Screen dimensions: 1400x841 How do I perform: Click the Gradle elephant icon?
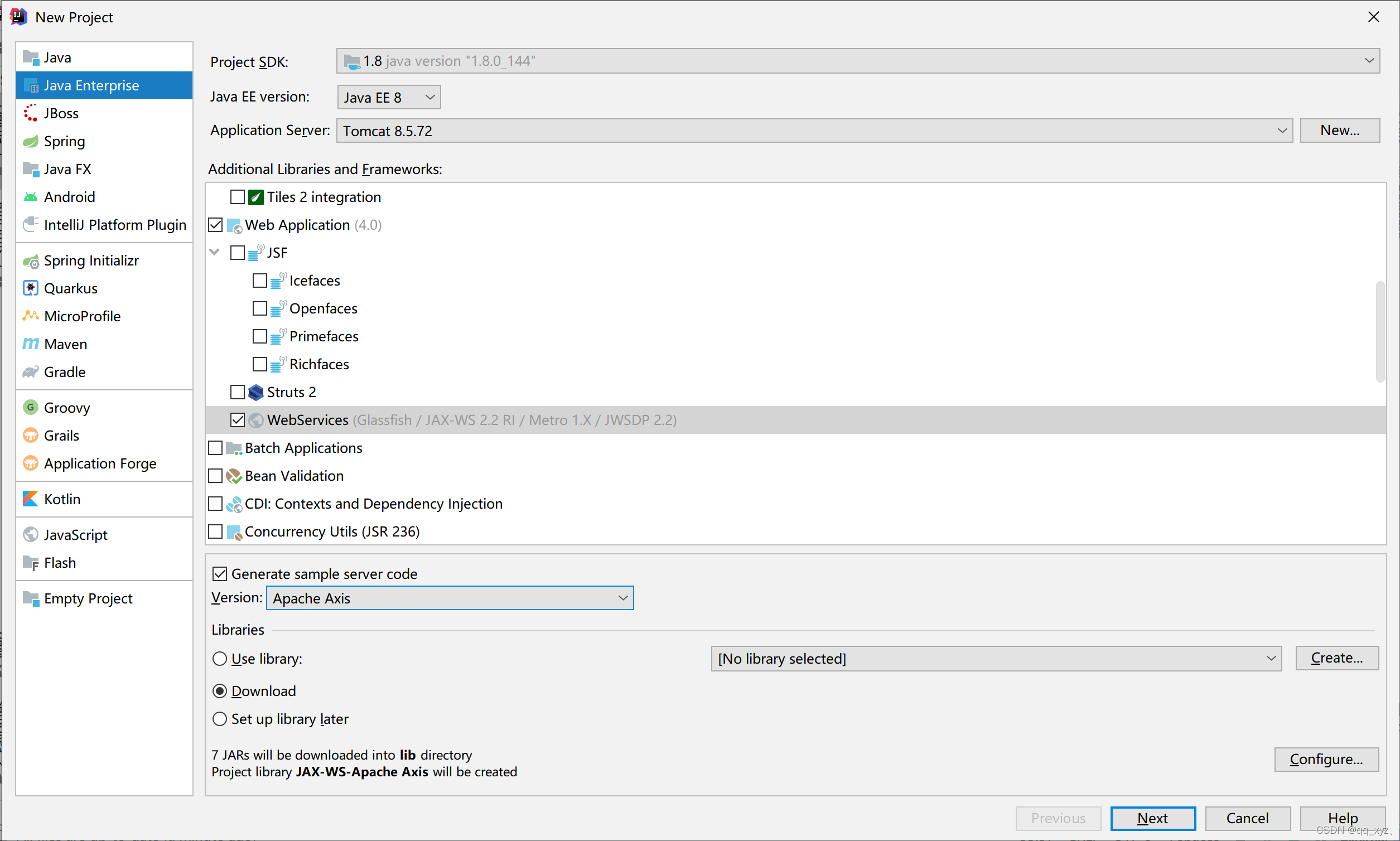tap(31, 372)
